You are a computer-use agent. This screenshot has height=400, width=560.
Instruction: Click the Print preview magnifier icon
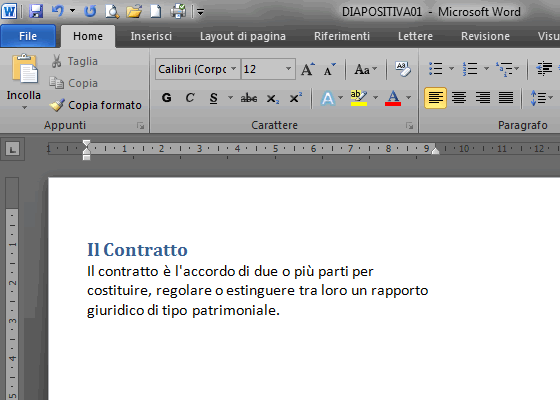click(112, 11)
